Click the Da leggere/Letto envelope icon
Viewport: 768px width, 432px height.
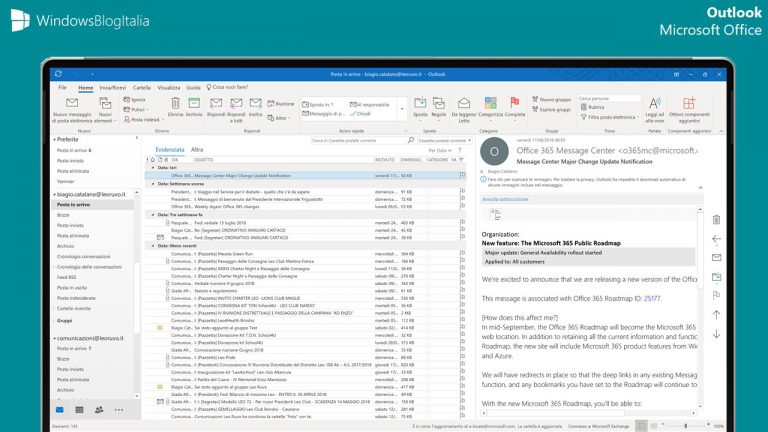coord(464,103)
